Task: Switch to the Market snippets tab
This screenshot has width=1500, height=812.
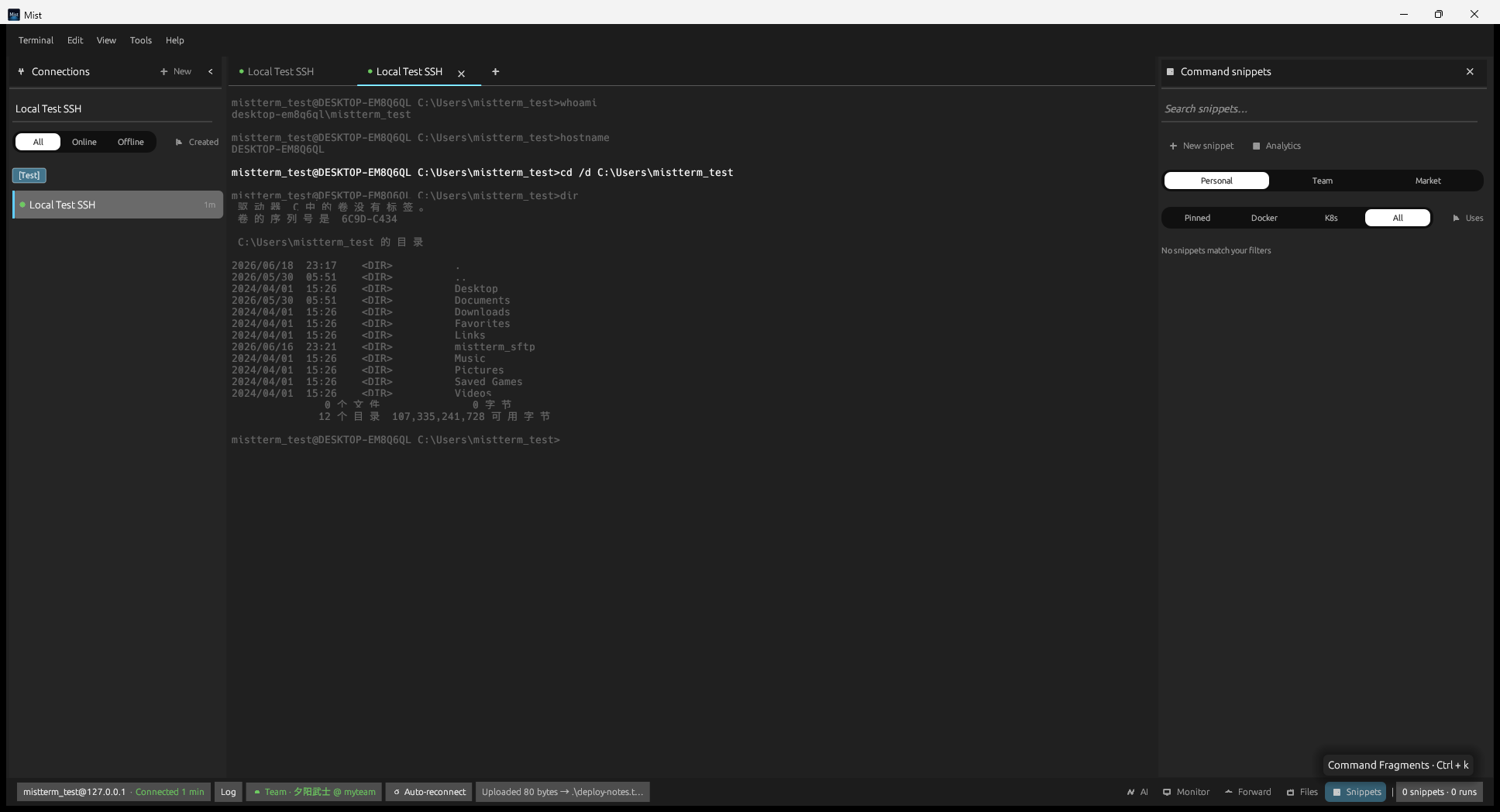Action: pyautogui.click(x=1428, y=181)
